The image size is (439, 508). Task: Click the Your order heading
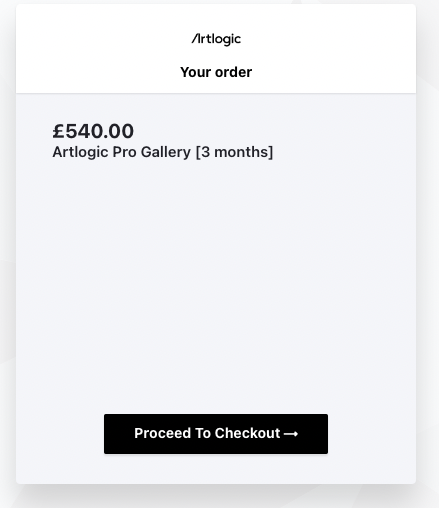coord(216,72)
